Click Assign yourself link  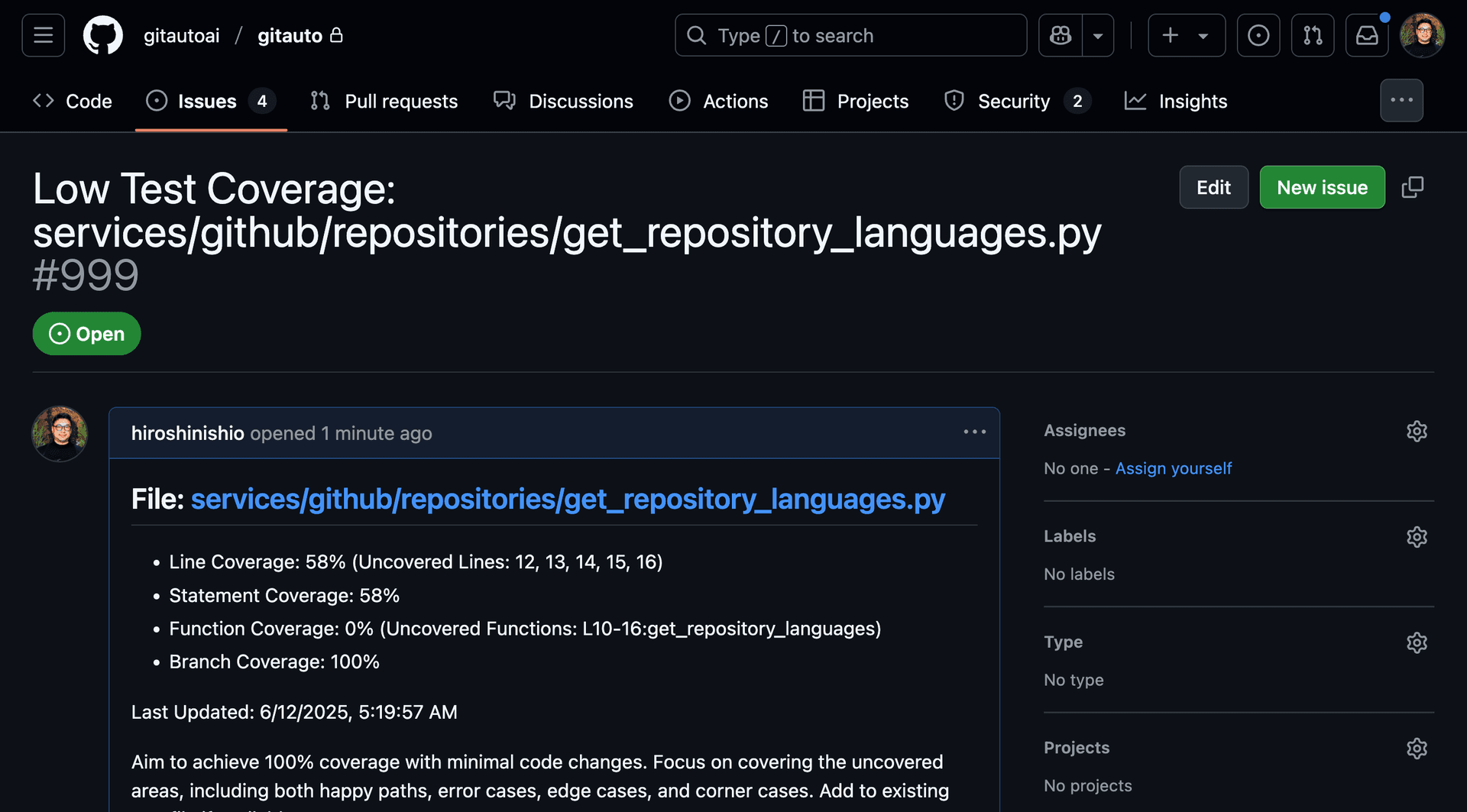(1174, 468)
